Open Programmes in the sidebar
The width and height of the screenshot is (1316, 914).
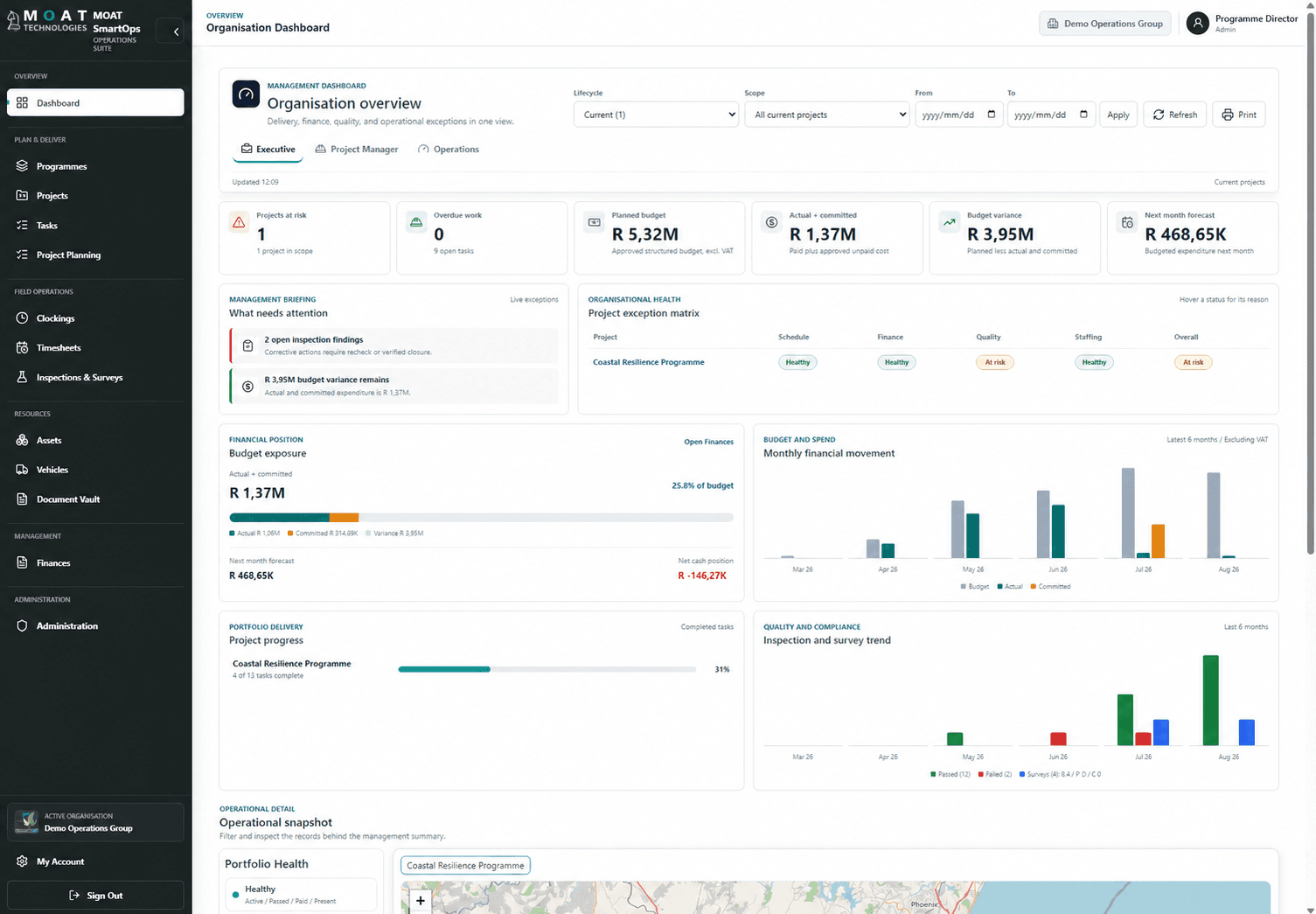pos(95,166)
